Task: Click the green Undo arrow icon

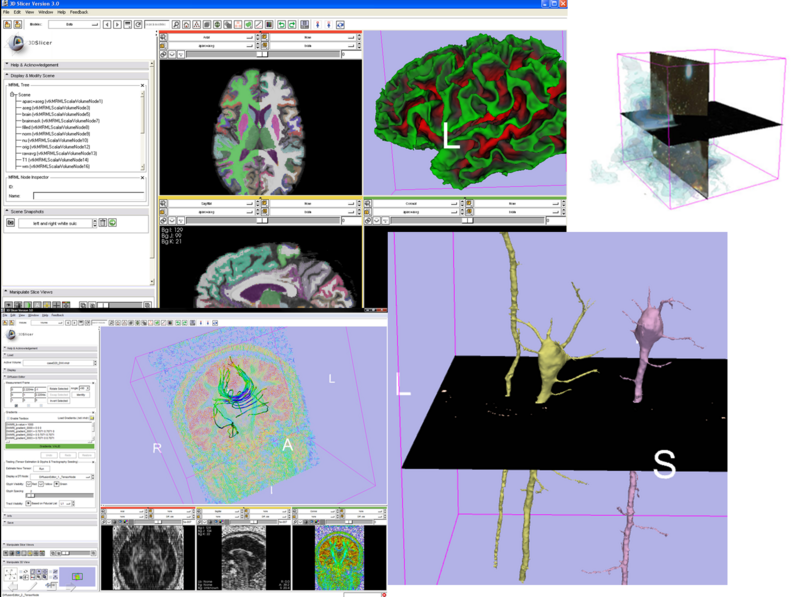Action: (281, 24)
